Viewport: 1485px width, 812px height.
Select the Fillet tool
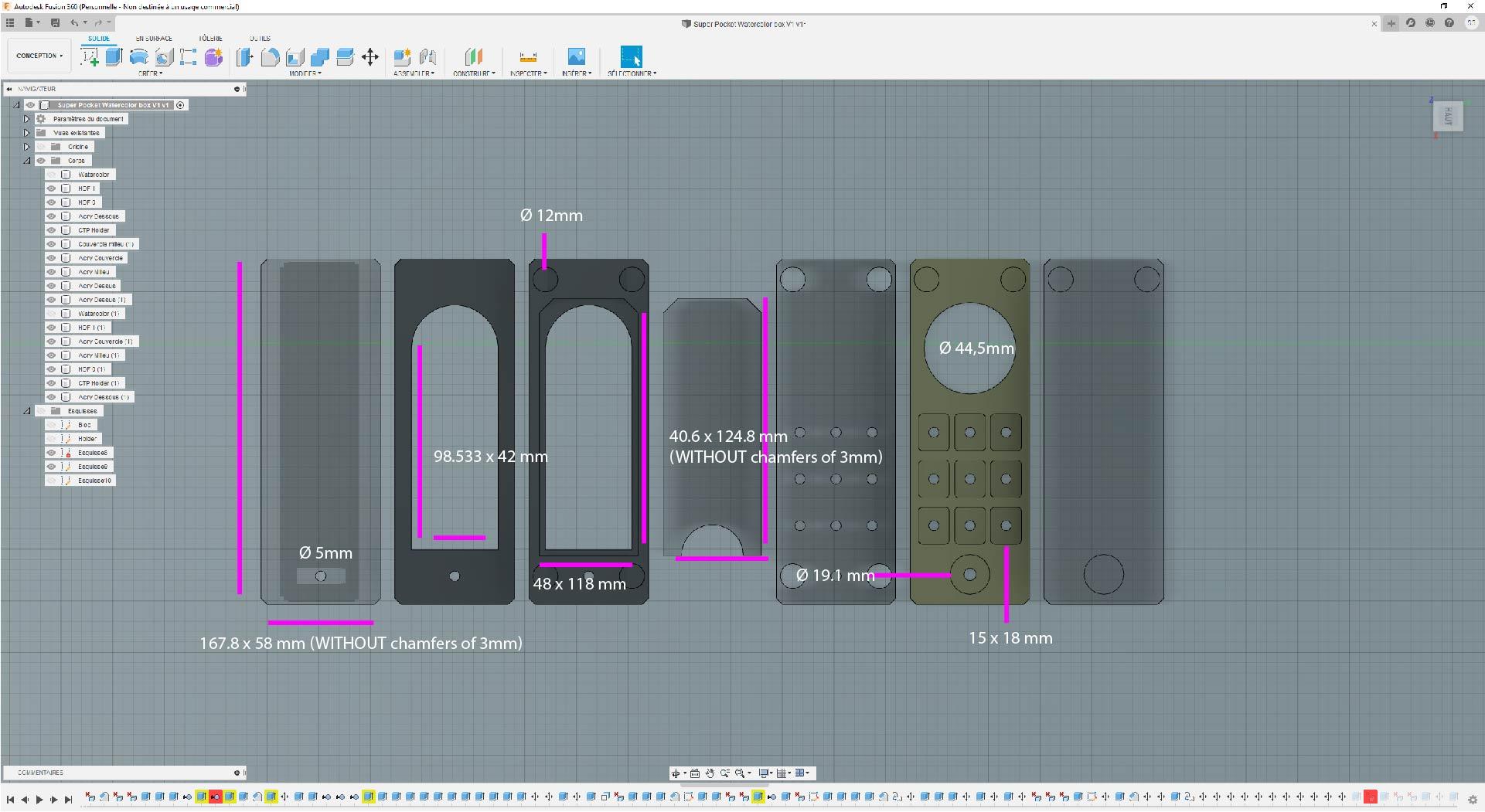tap(270, 56)
